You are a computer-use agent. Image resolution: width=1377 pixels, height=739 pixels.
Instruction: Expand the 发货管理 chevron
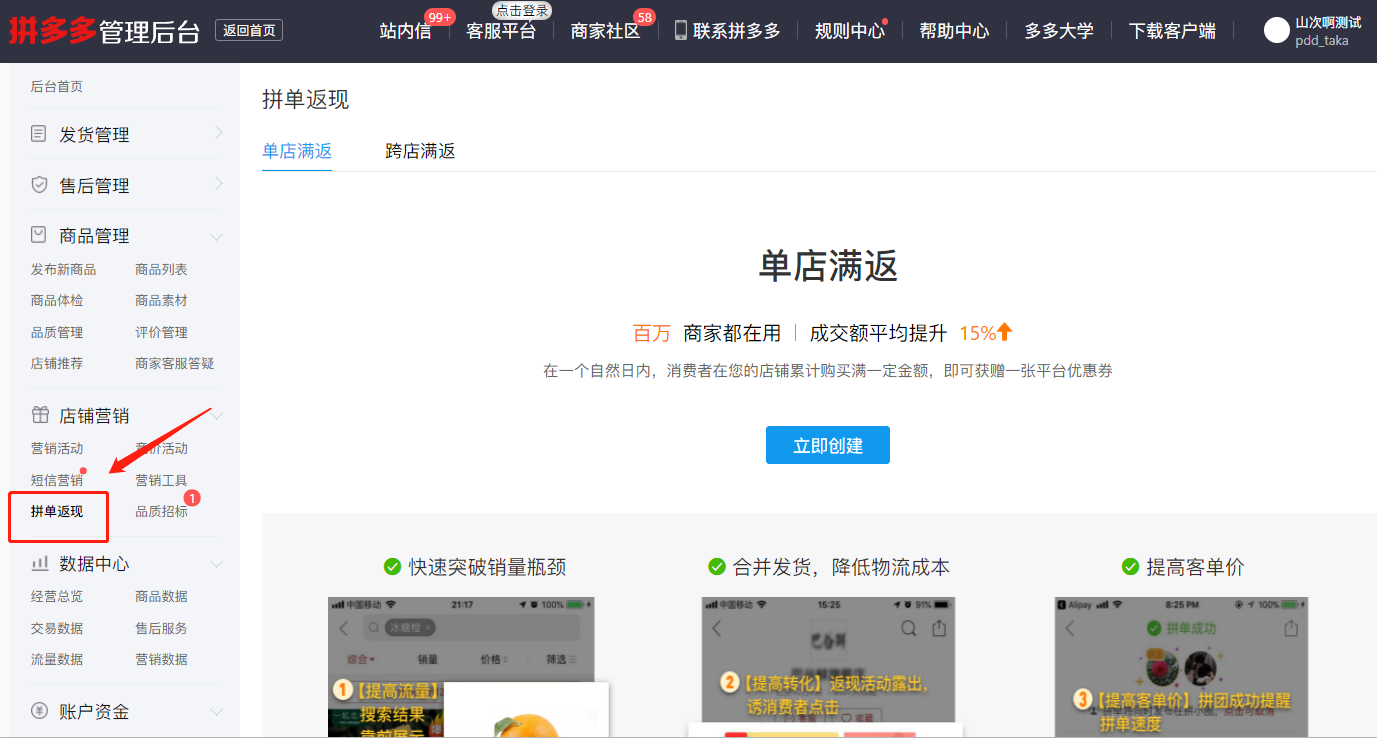coord(219,133)
